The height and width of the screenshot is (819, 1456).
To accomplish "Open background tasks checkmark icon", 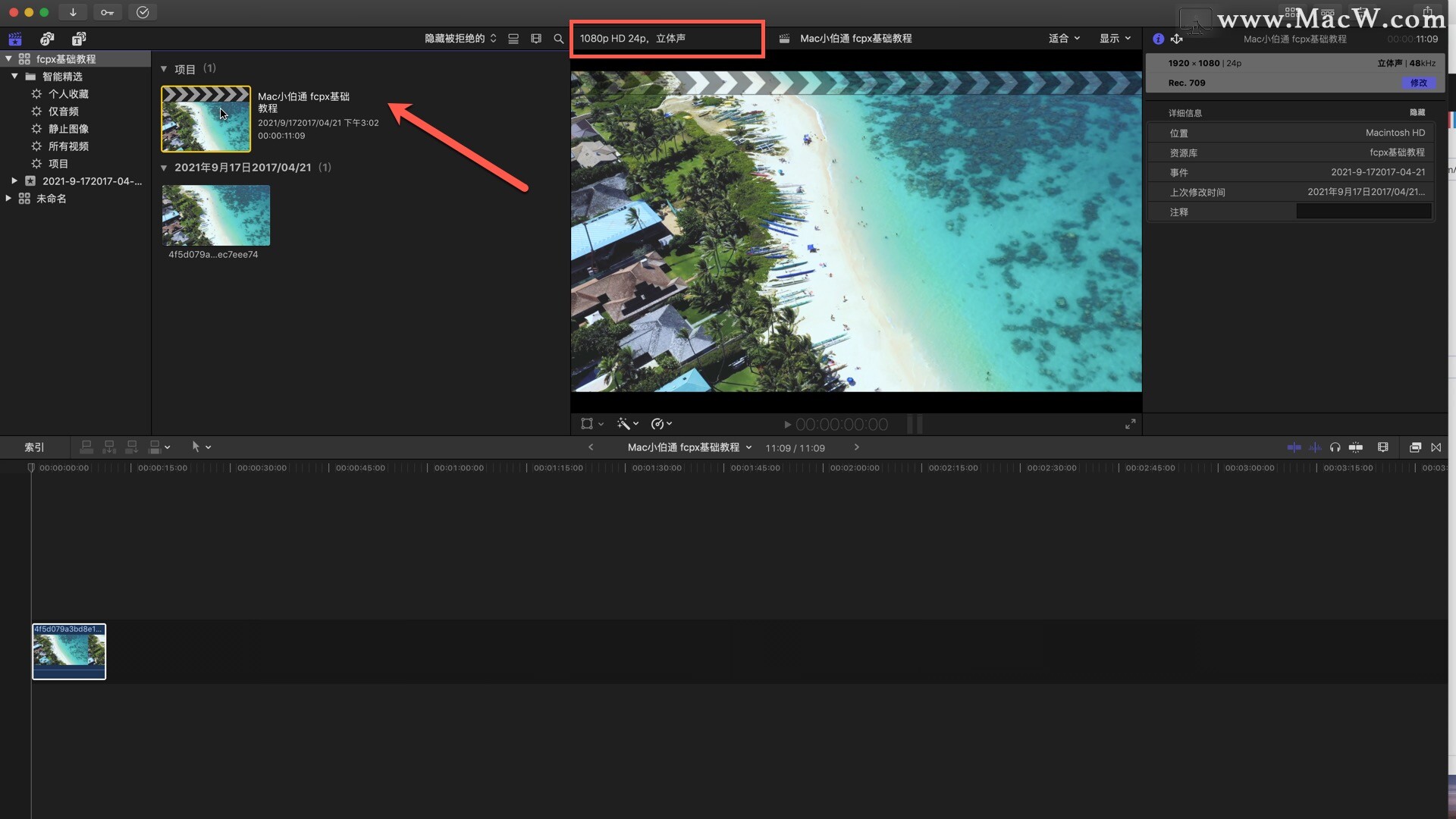I will click(x=143, y=12).
